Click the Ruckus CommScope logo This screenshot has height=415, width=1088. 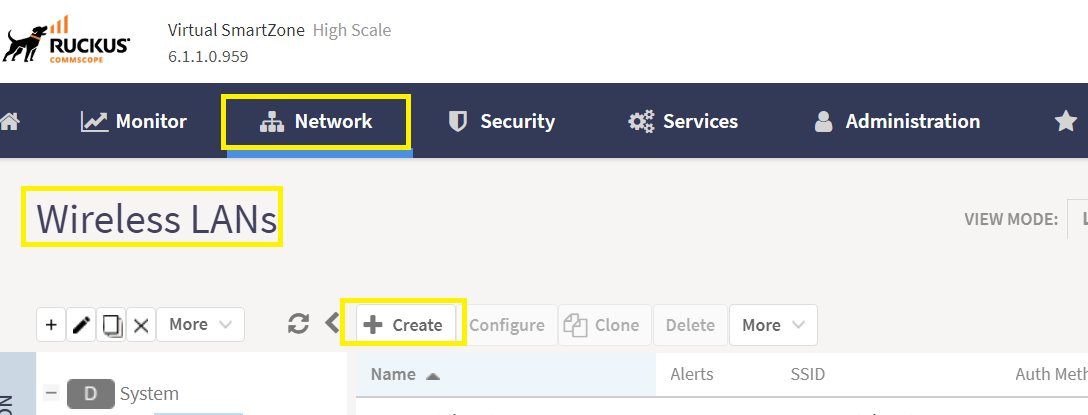click(66, 42)
